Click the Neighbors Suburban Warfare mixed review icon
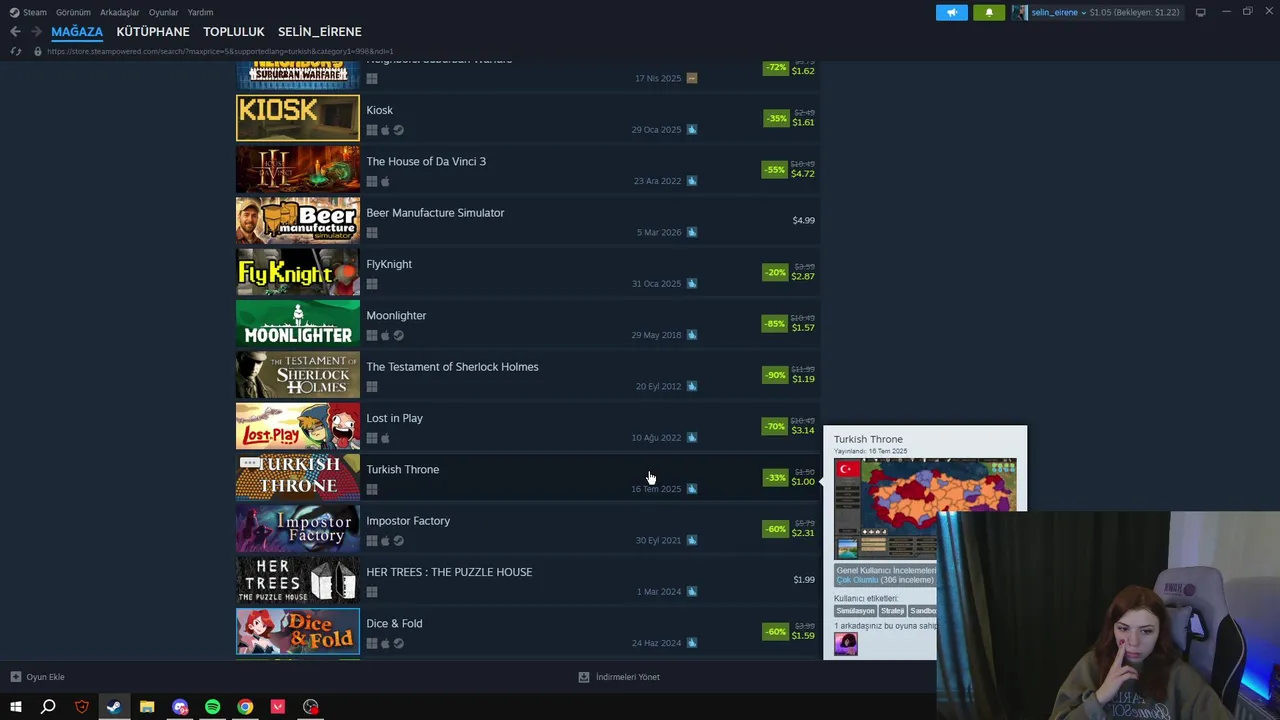1280x720 pixels. coord(692,78)
